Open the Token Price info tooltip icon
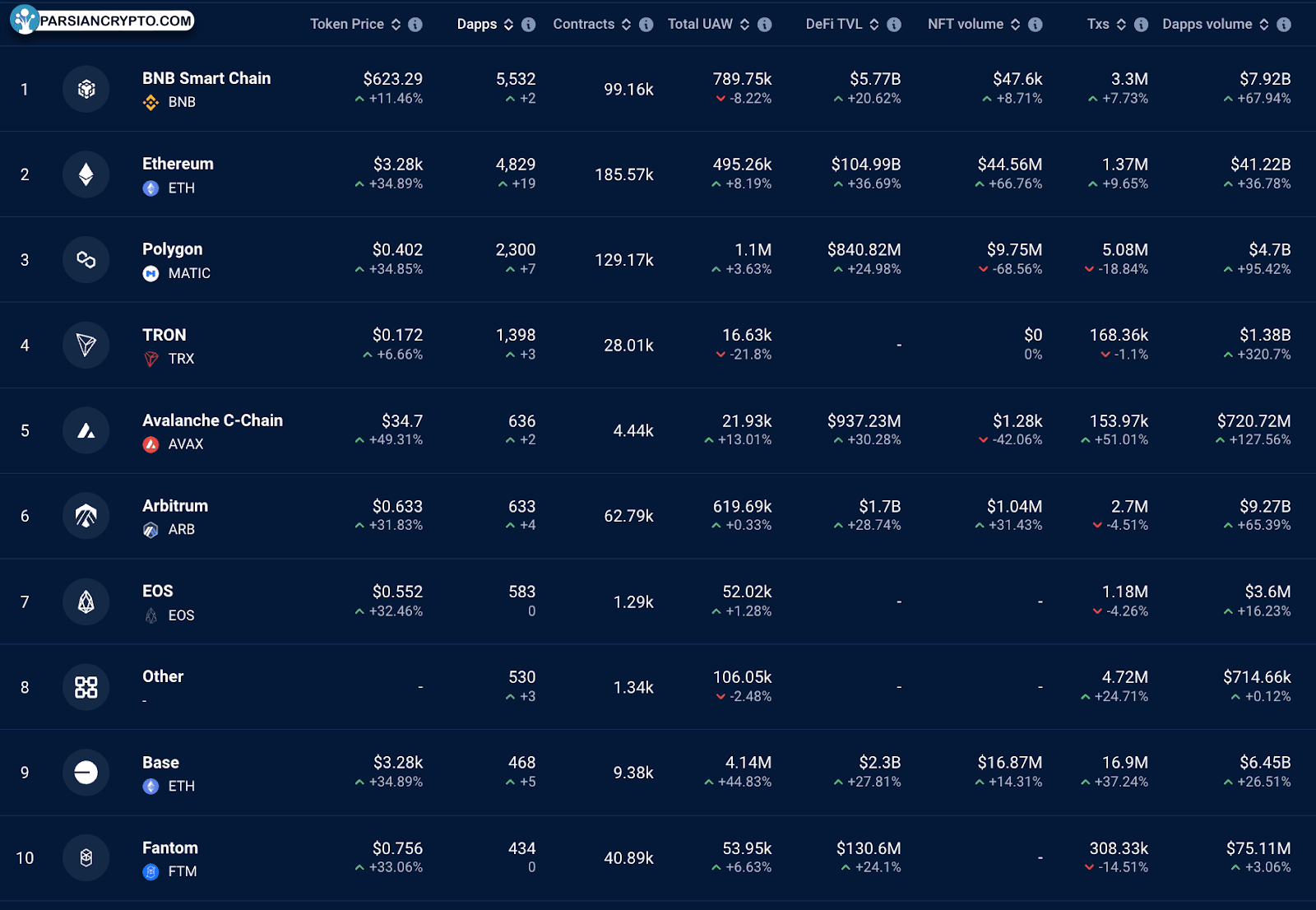 (415, 25)
